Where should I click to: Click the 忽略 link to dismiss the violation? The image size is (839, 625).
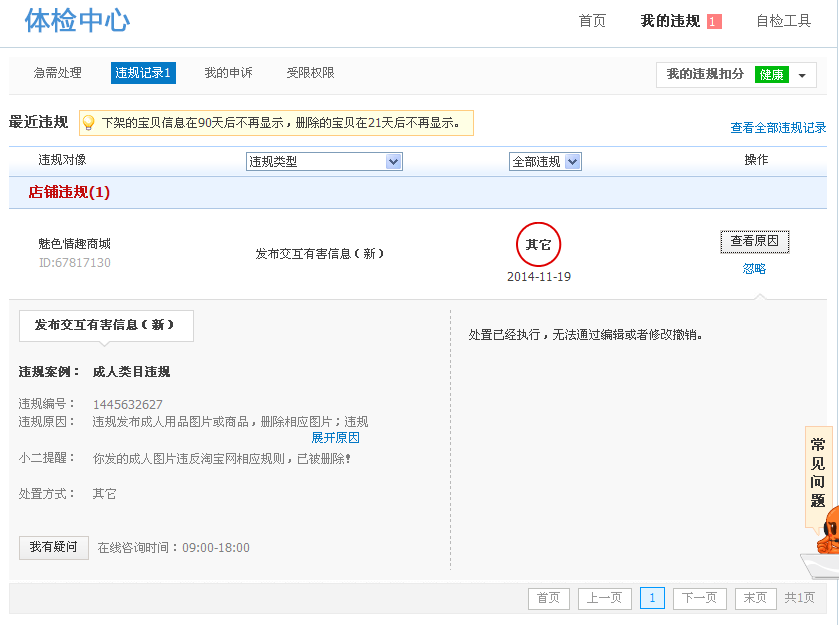click(x=753, y=268)
